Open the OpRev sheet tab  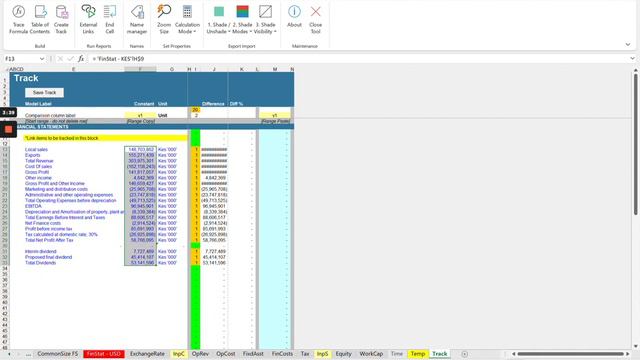point(200,354)
